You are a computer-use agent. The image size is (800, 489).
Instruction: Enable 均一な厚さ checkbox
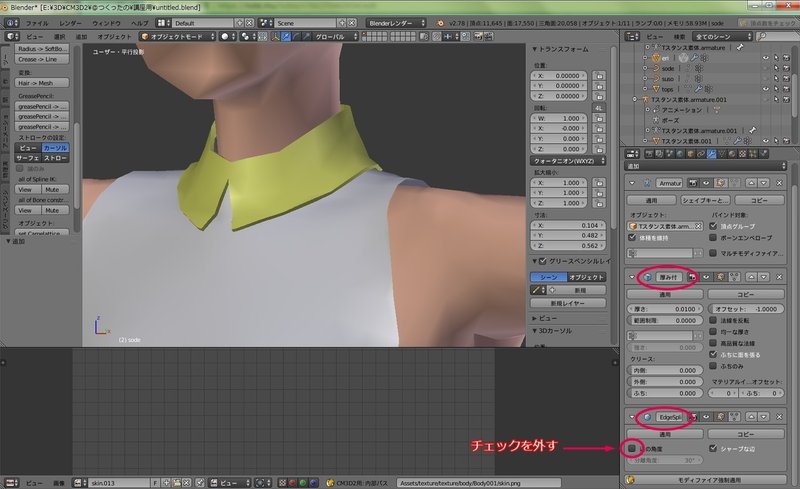(x=713, y=331)
